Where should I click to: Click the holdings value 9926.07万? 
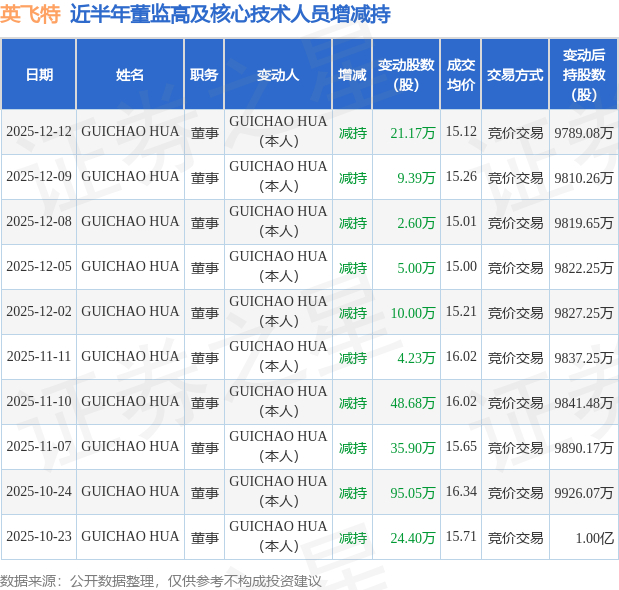[583, 493]
